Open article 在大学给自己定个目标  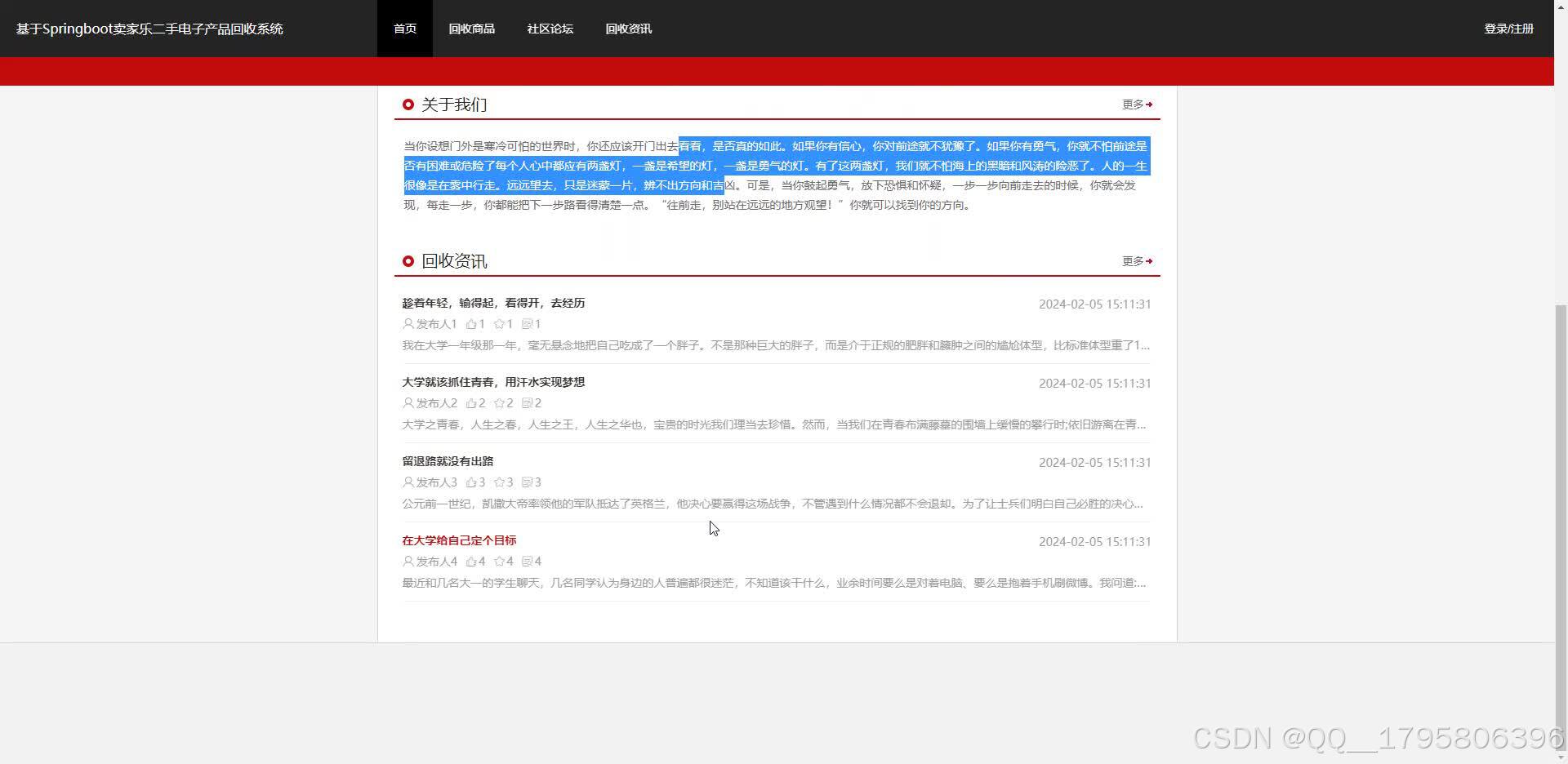(459, 540)
